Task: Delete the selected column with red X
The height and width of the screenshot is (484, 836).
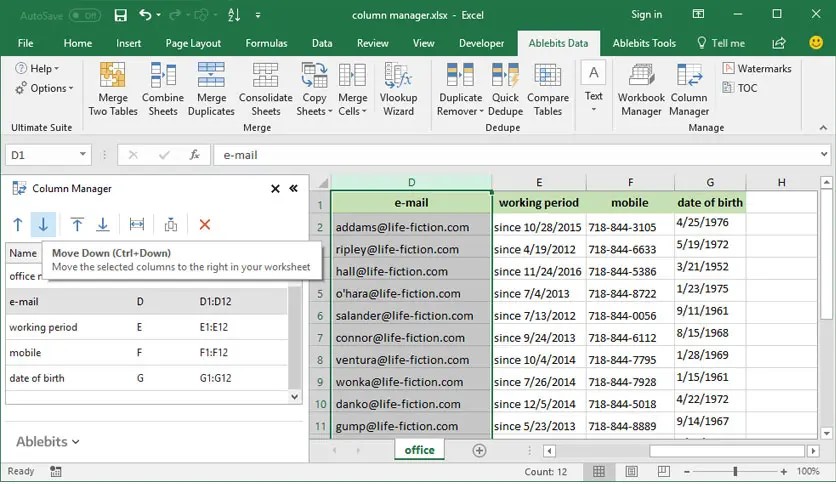Action: (x=205, y=225)
